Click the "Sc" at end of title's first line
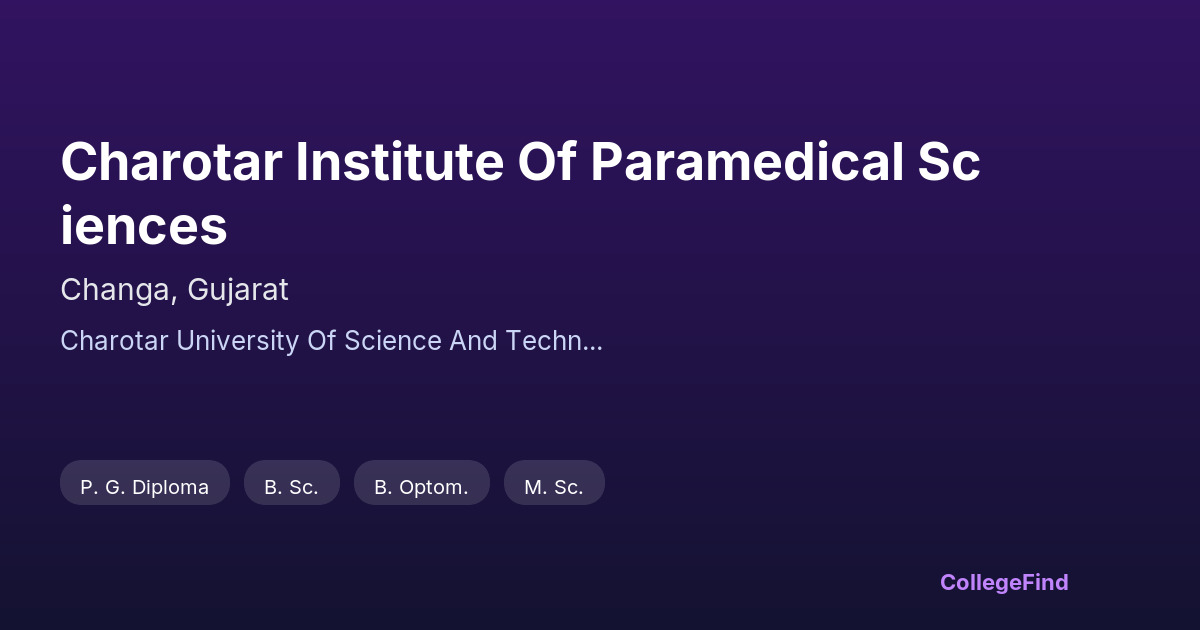This screenshot has width=1200, height=630. [x=949, y=163]
